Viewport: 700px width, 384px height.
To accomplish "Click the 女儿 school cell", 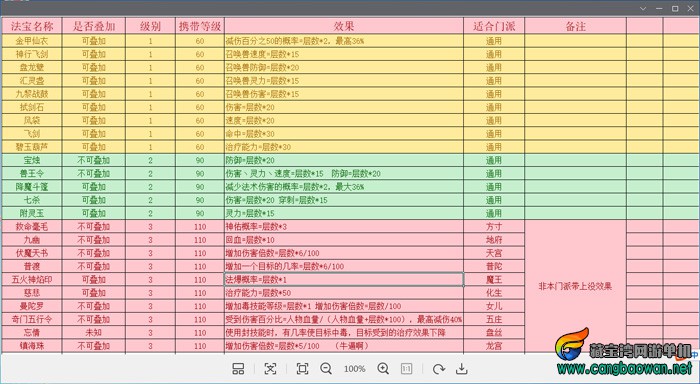I will click(x=494, y=306).
